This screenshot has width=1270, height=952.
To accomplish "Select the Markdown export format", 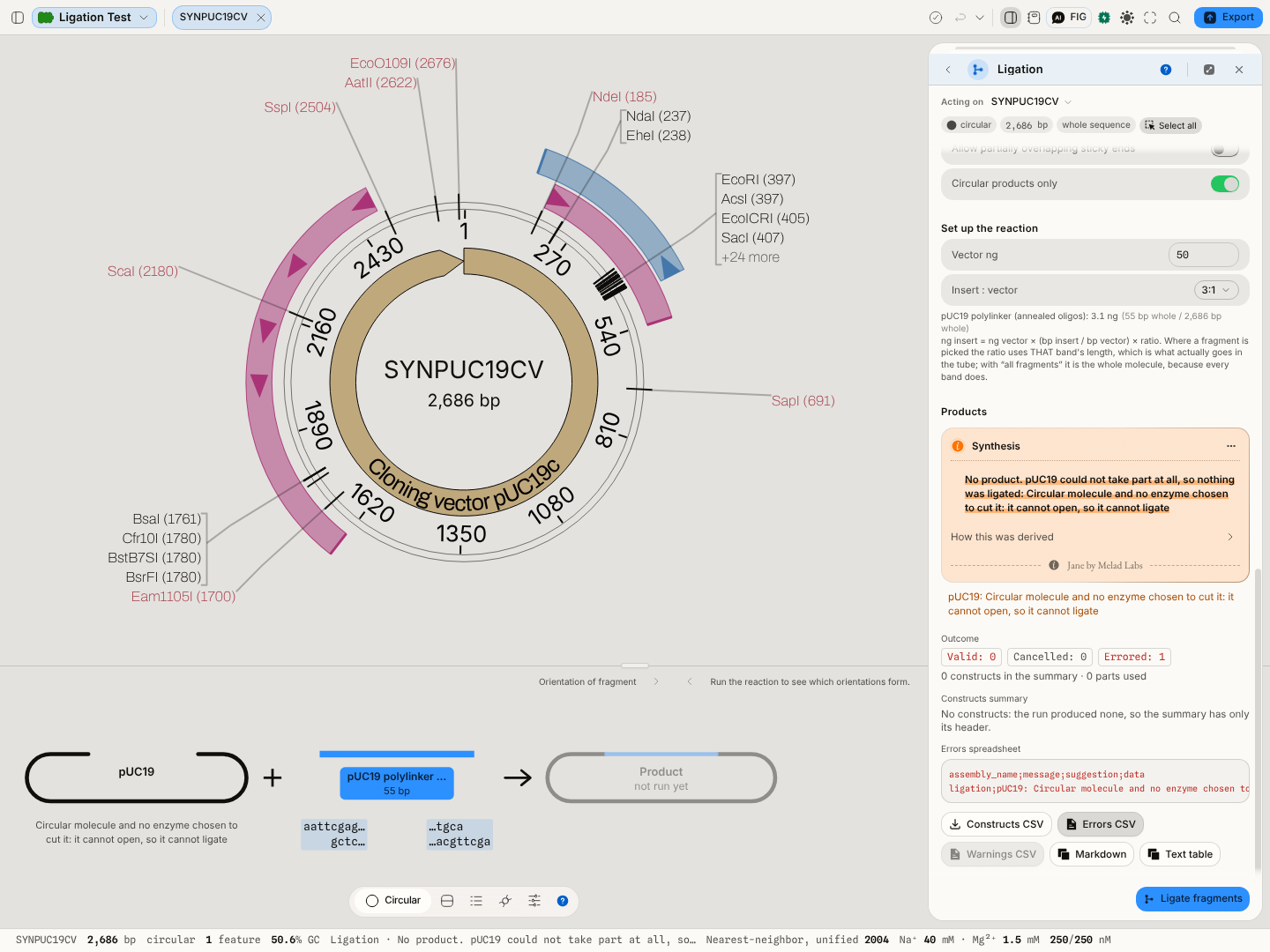I will 1092,854.
